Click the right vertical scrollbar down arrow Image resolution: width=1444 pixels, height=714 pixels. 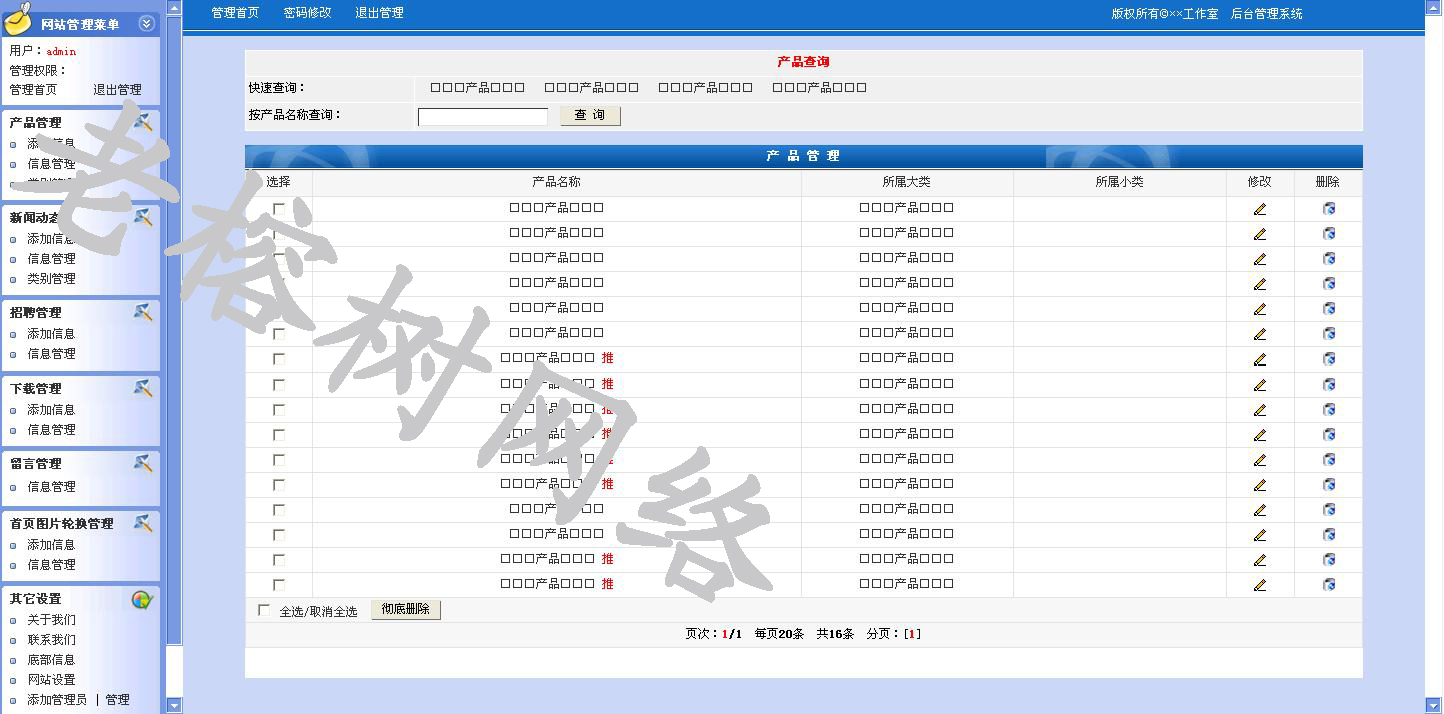(1434, 705)
